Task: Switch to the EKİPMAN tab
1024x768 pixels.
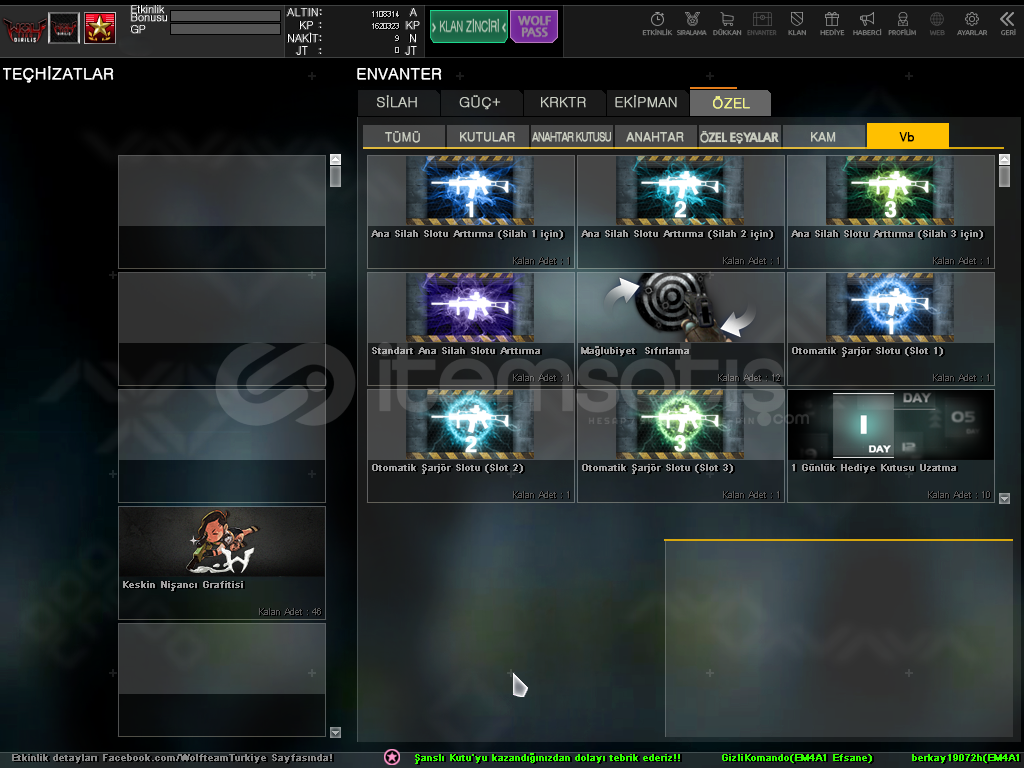Action: pos(646,103)
